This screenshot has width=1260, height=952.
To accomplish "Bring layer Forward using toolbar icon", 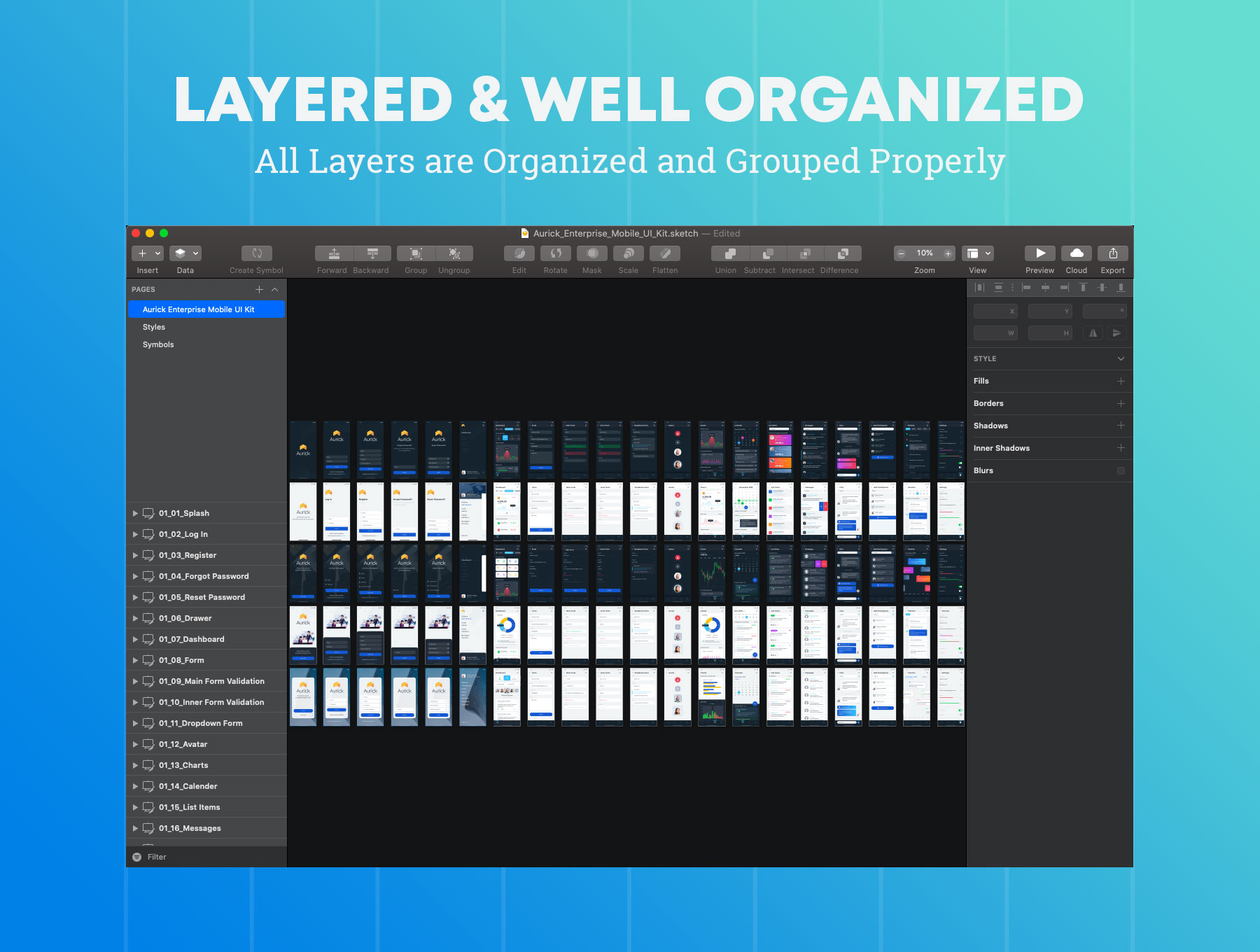I will [x=334, y=253].
